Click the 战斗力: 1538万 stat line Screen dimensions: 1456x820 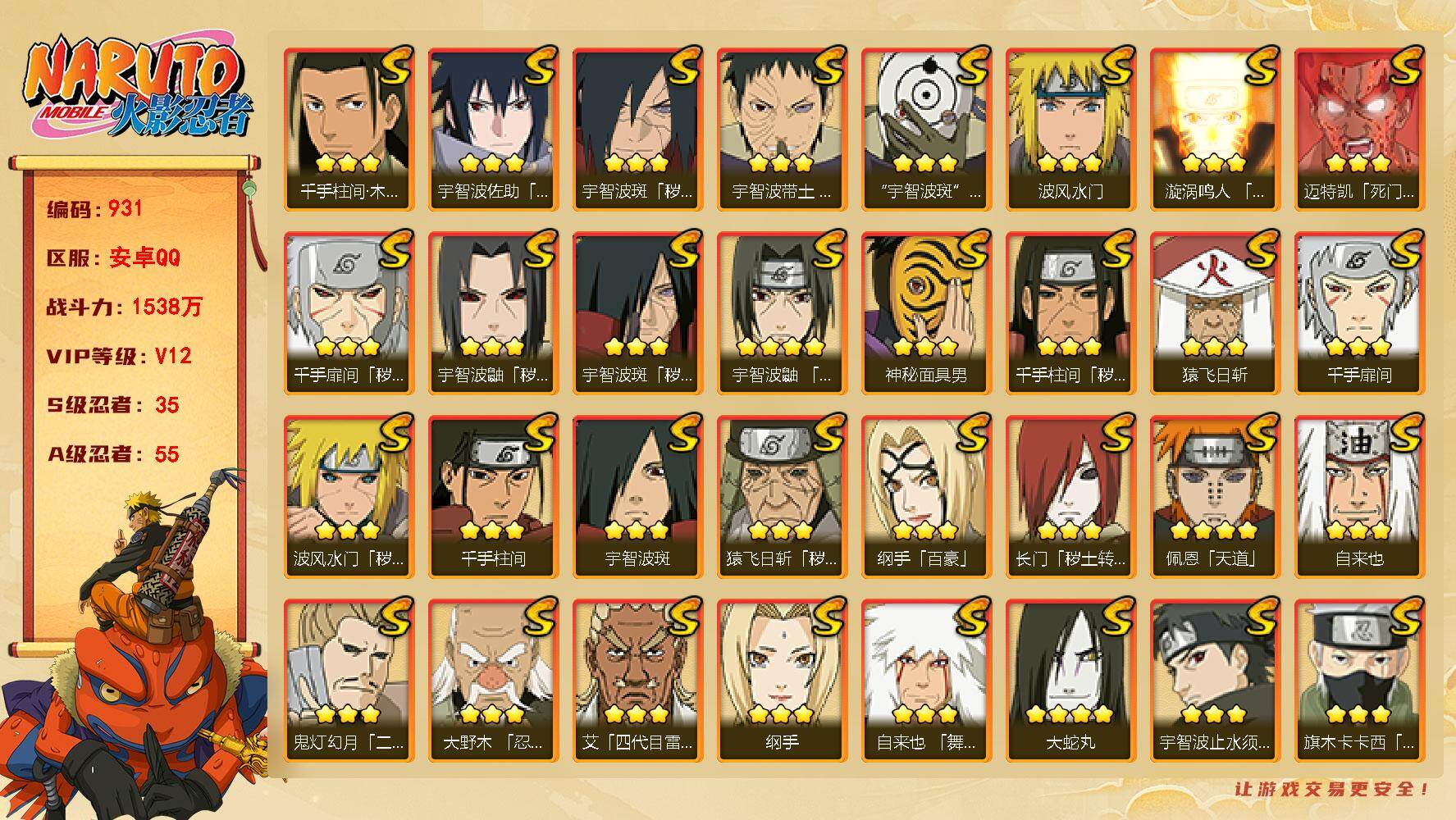click(x=124, y=307)
